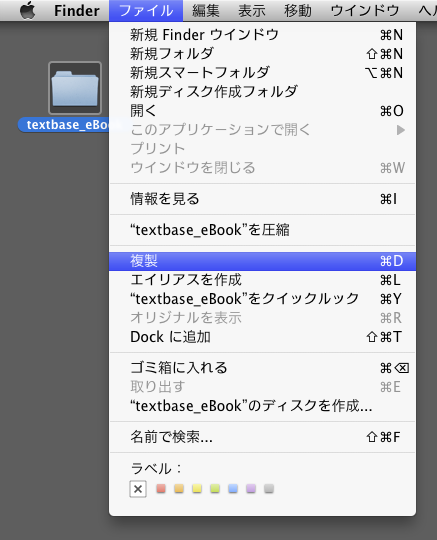Choose 複製 to duplicate the folder
This screenshot has height=540, width=437.
262,261
